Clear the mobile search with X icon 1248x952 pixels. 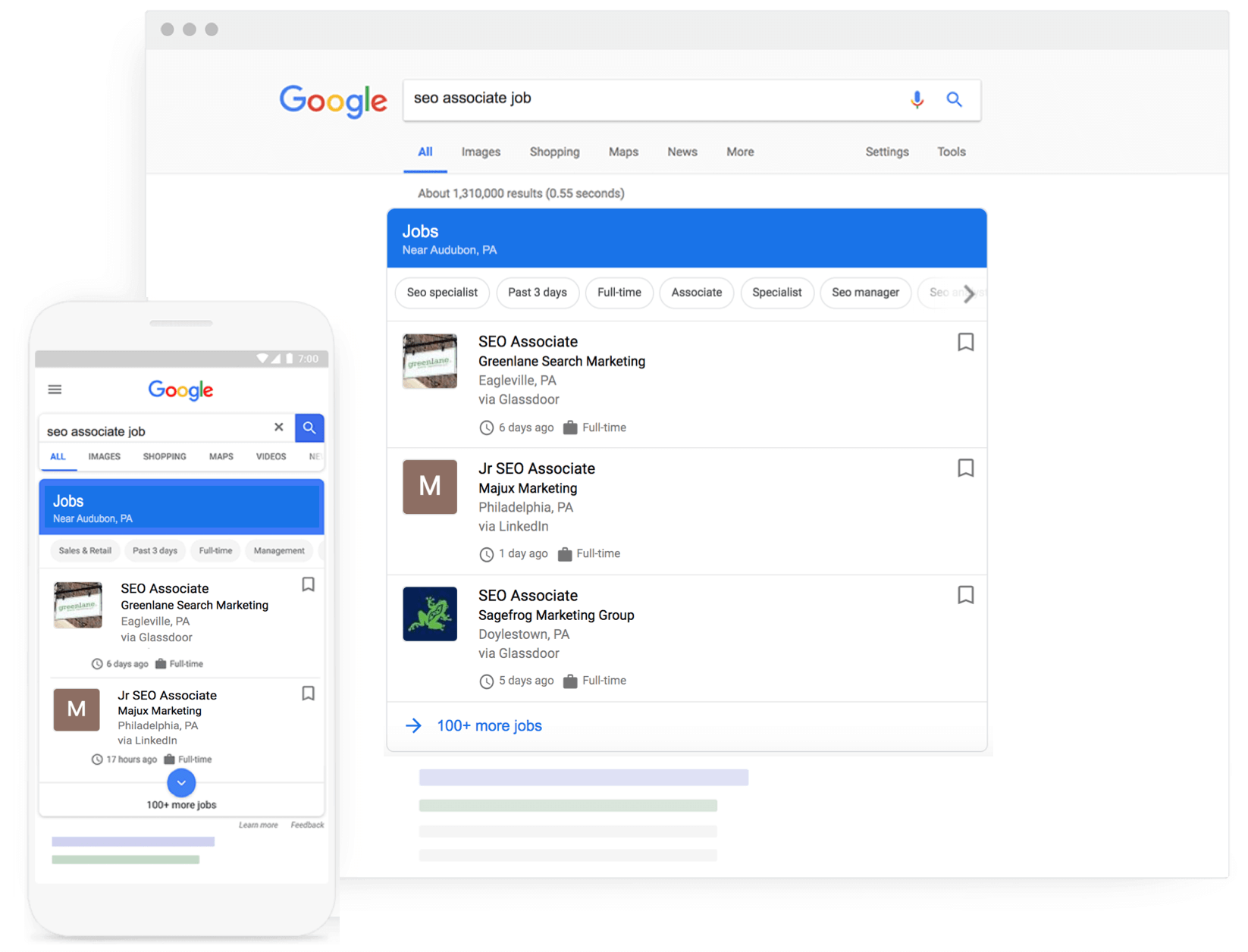(279, 427)
